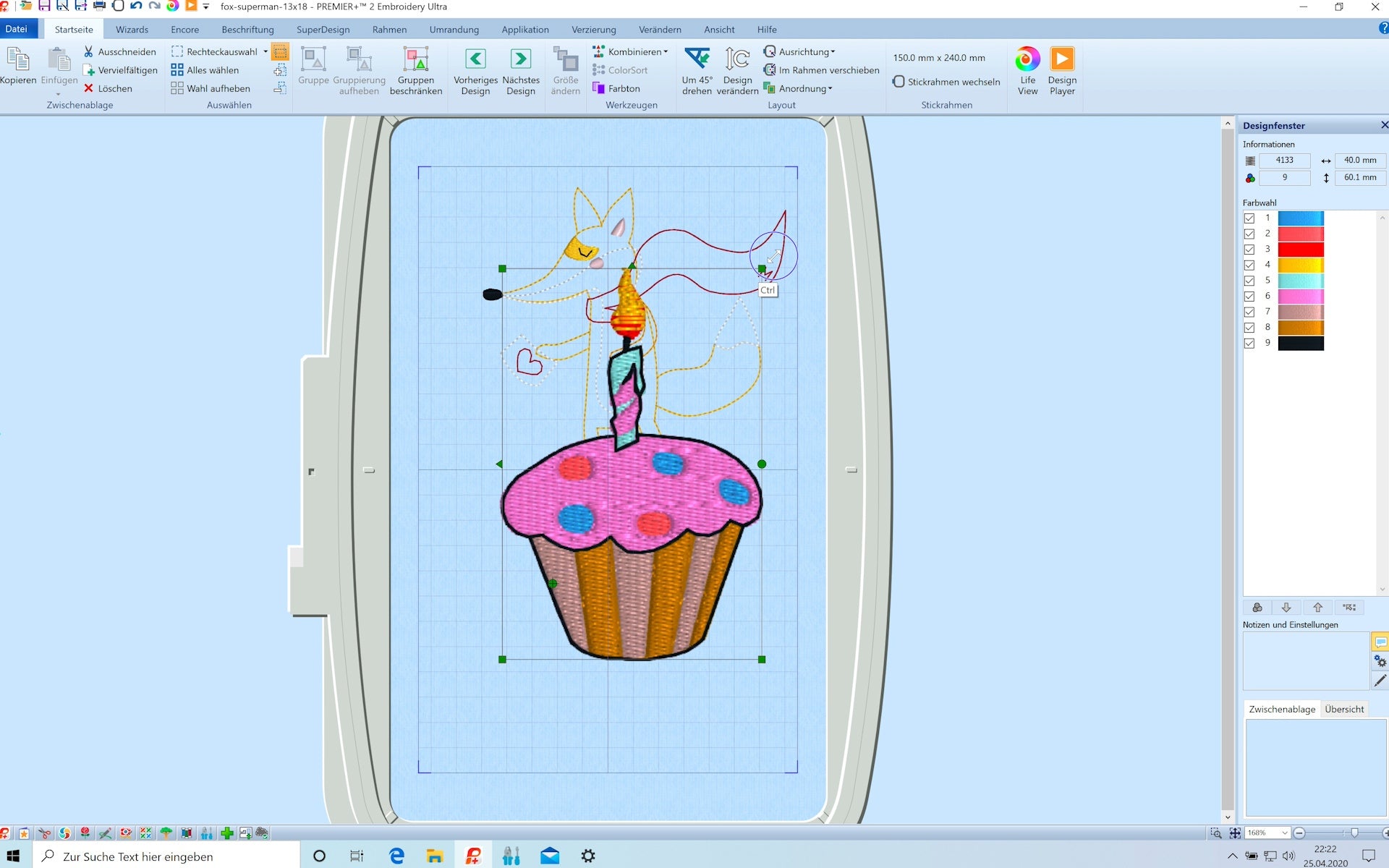
Task: Open zoom level 168% dropdown
Action: 1285,833
